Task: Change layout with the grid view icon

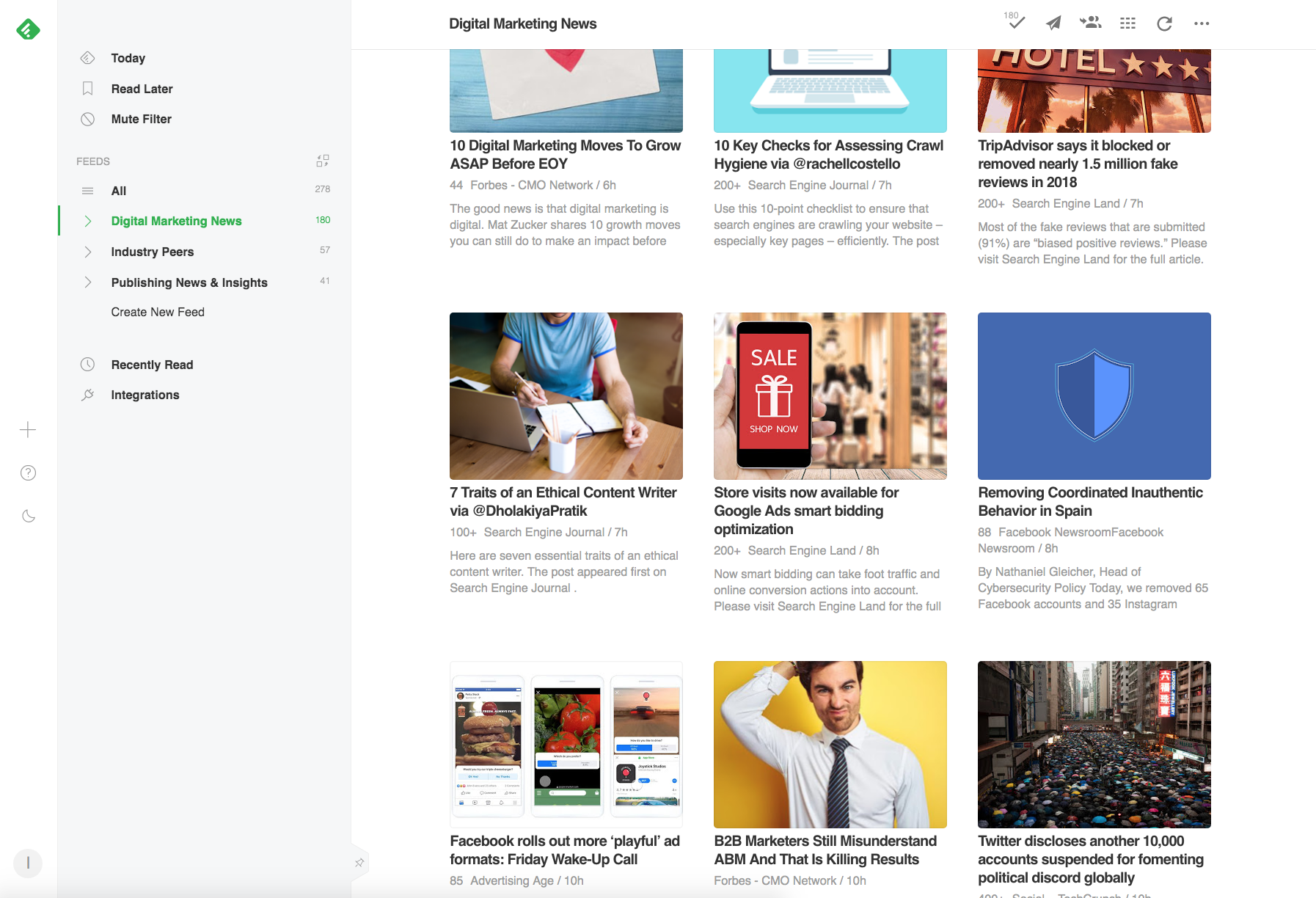Action: [1127, 23]
